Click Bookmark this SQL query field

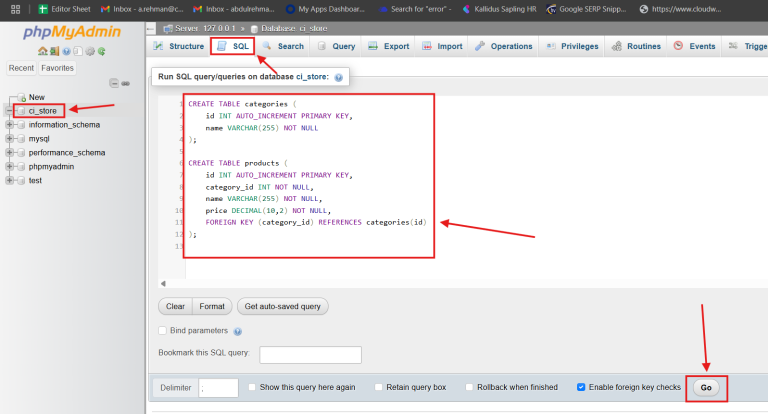click(311, 355)
